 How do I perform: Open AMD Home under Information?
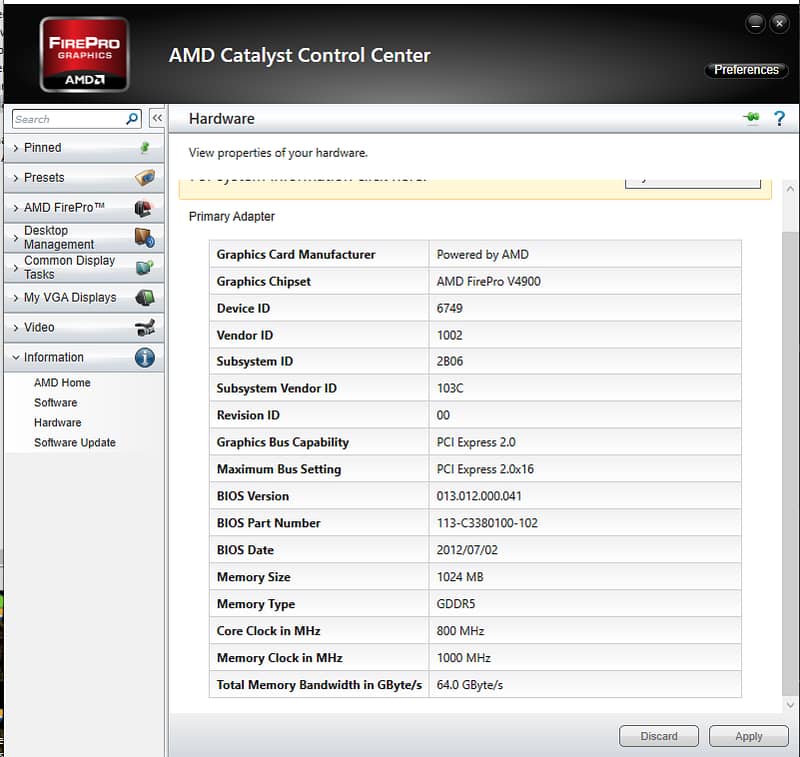[62, 383]
